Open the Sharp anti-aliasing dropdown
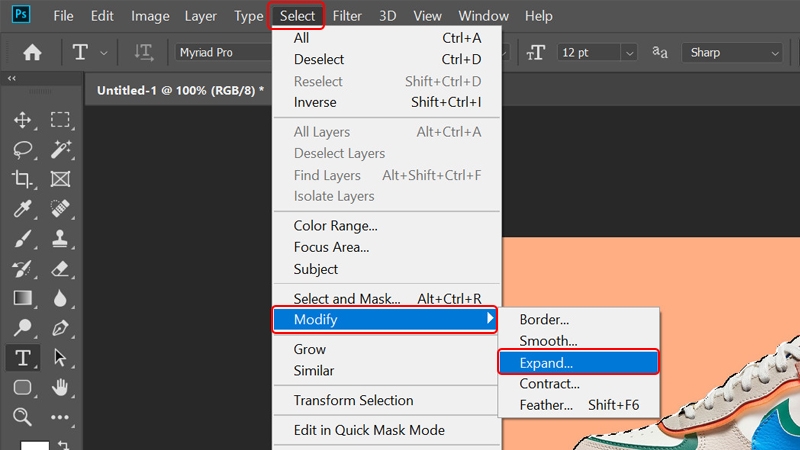800x450 pixels. (x=732, y=53)
